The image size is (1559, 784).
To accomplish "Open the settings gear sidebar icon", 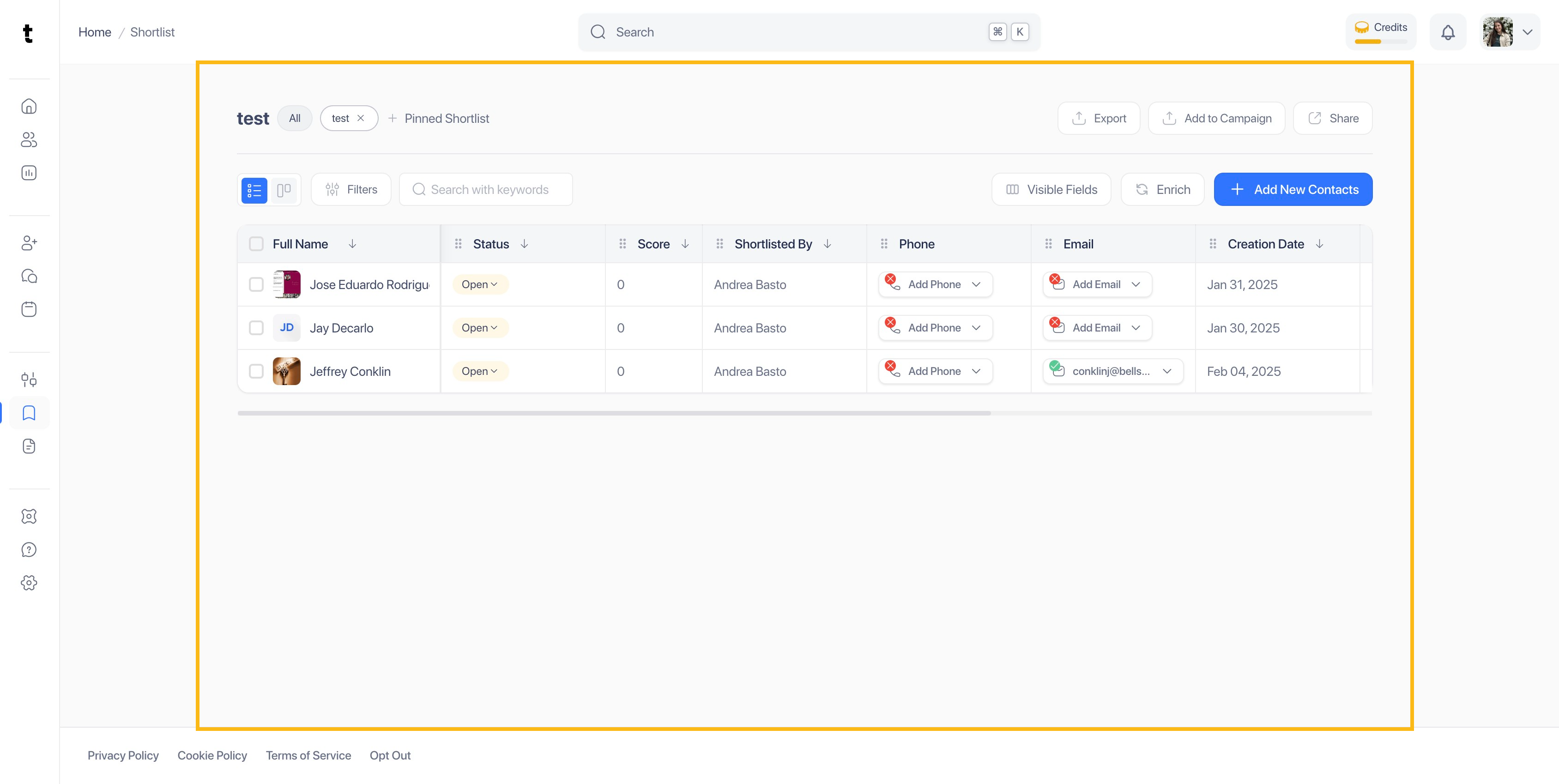I will click(29, 583).
